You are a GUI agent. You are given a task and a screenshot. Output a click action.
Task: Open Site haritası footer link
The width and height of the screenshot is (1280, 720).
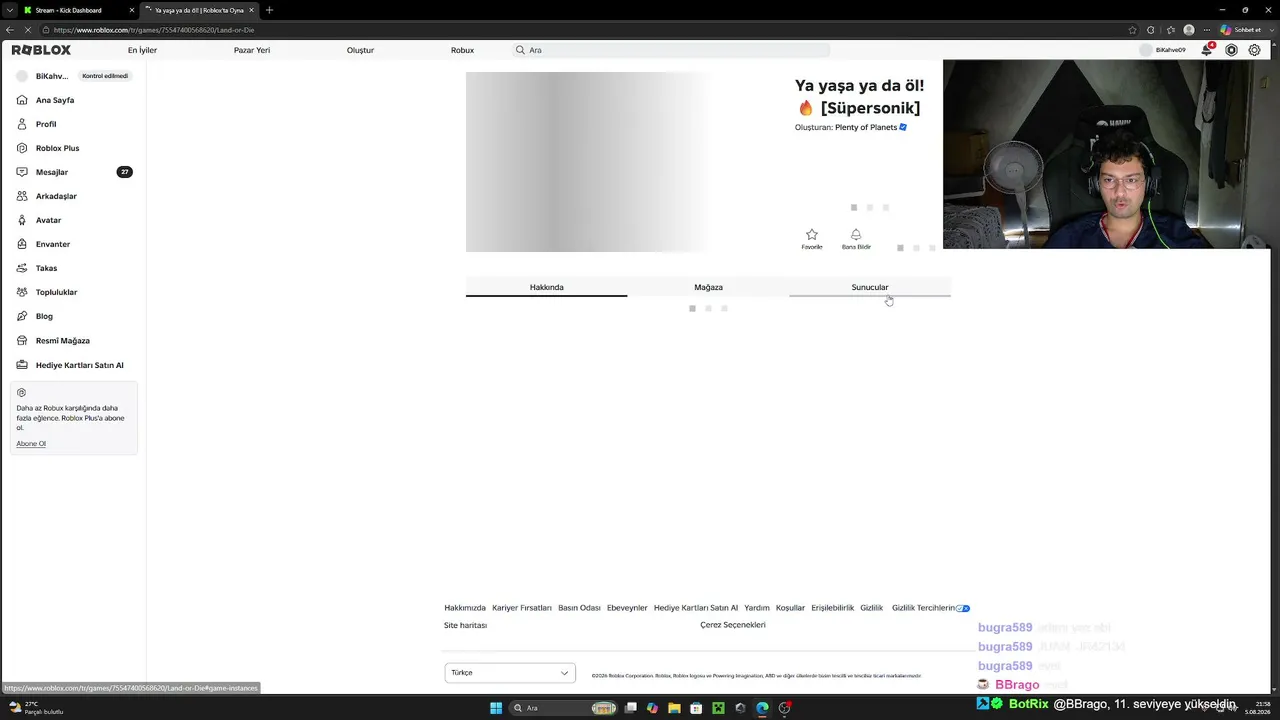click(x=465, y=626)
